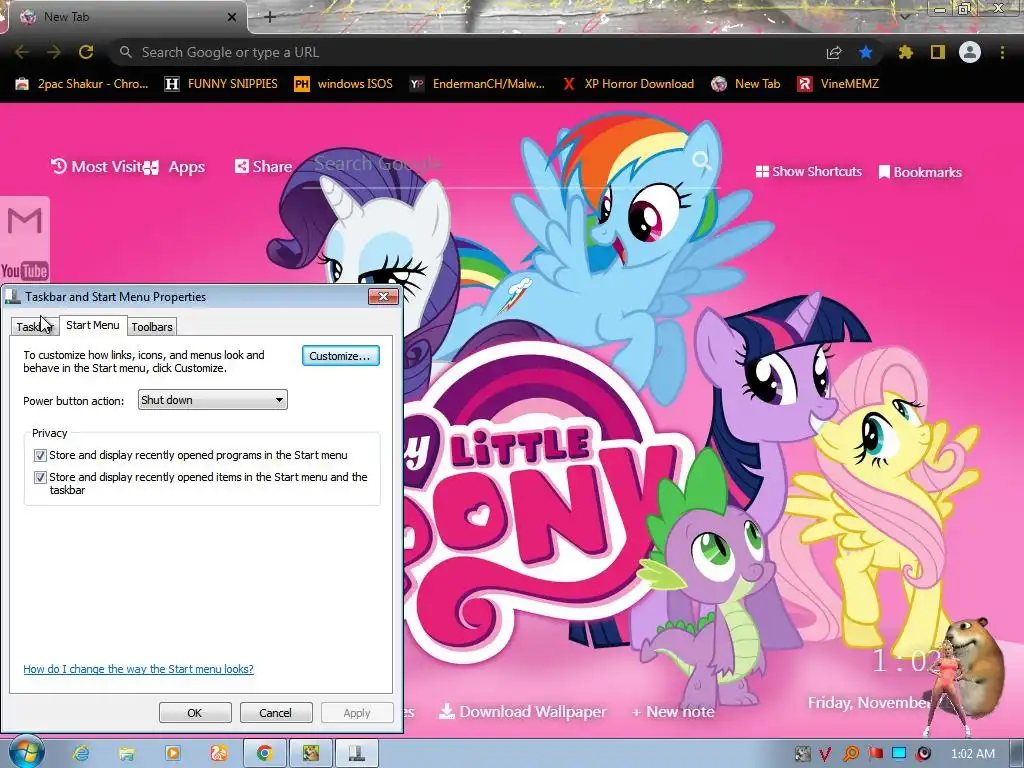
Task: Toggle recently opened items checkbox
Action: coord(40,477)
